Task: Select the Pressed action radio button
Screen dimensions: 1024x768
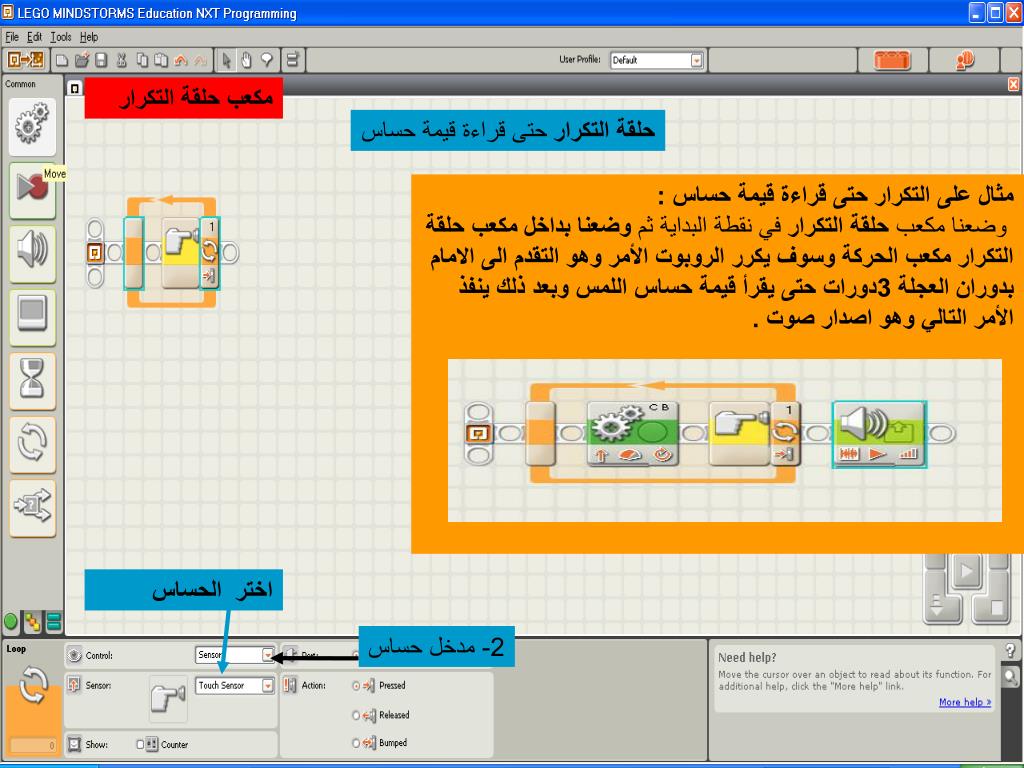Action: 356,686
